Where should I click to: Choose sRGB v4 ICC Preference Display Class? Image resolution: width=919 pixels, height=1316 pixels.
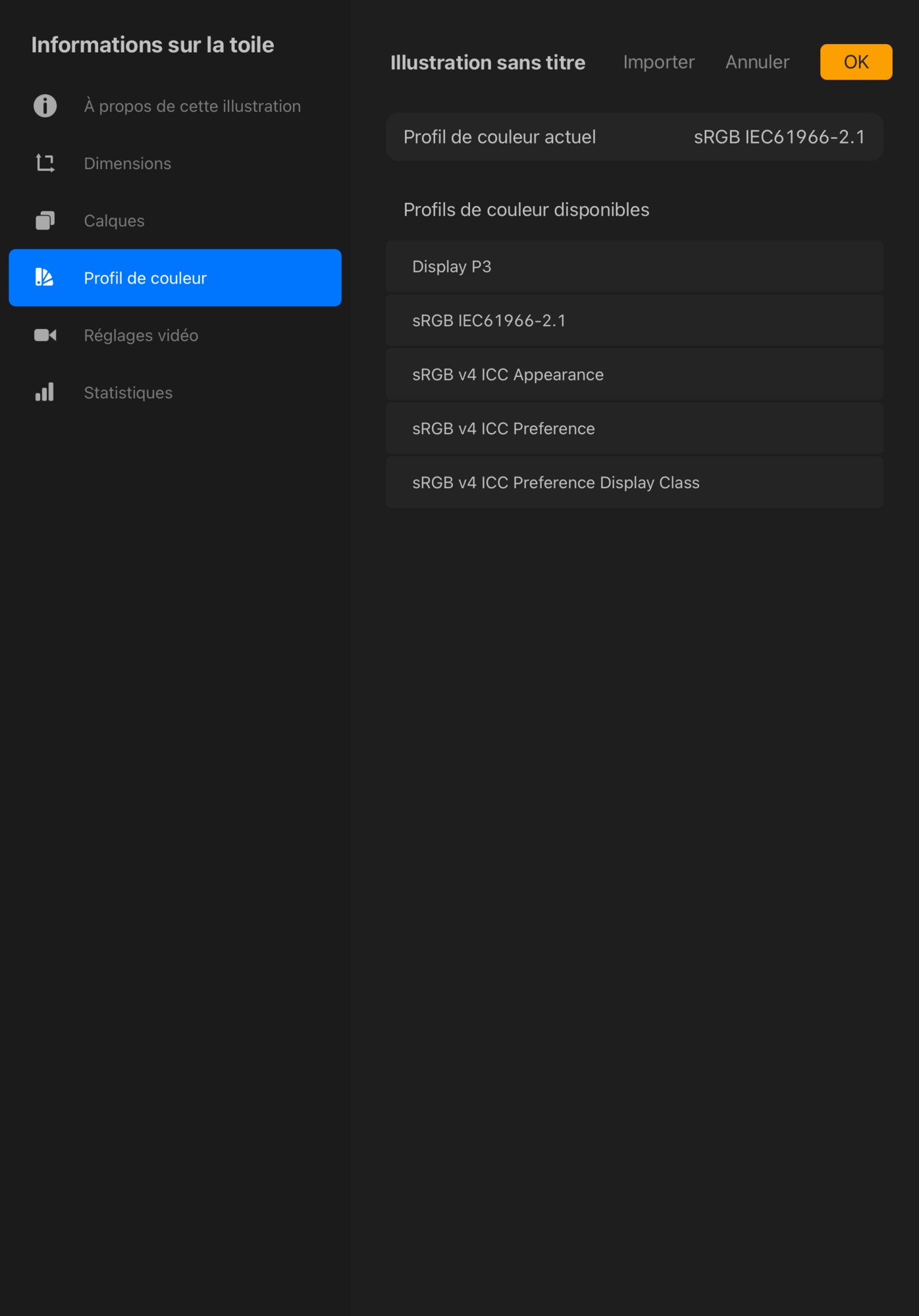point(634,482)
